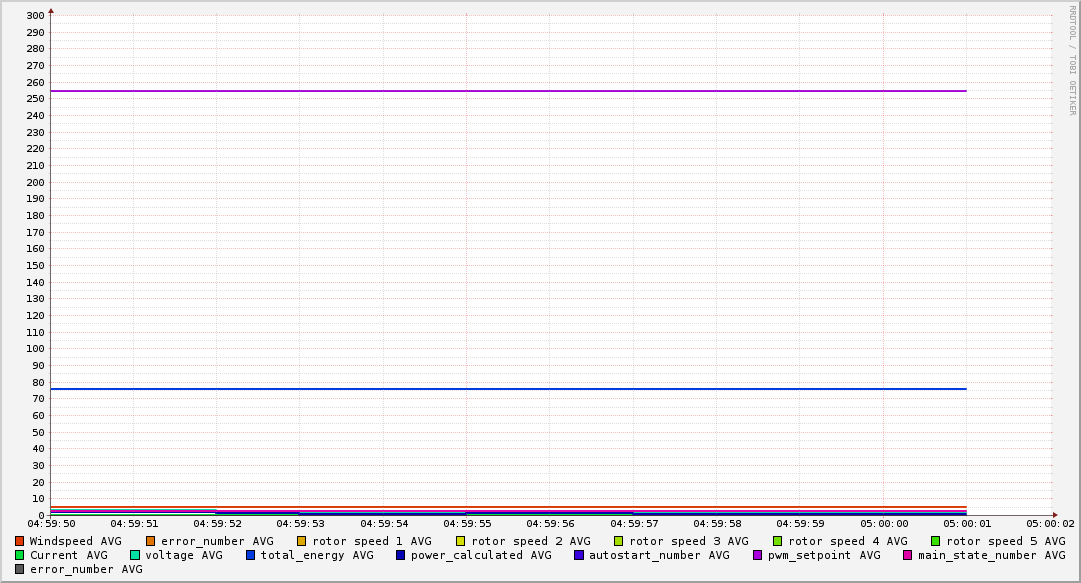Image resolution: width=1081 pixels, height=583 pixels.
Task: Select the rotor speed 1 AVG swatch
Action: coord(302,541)
